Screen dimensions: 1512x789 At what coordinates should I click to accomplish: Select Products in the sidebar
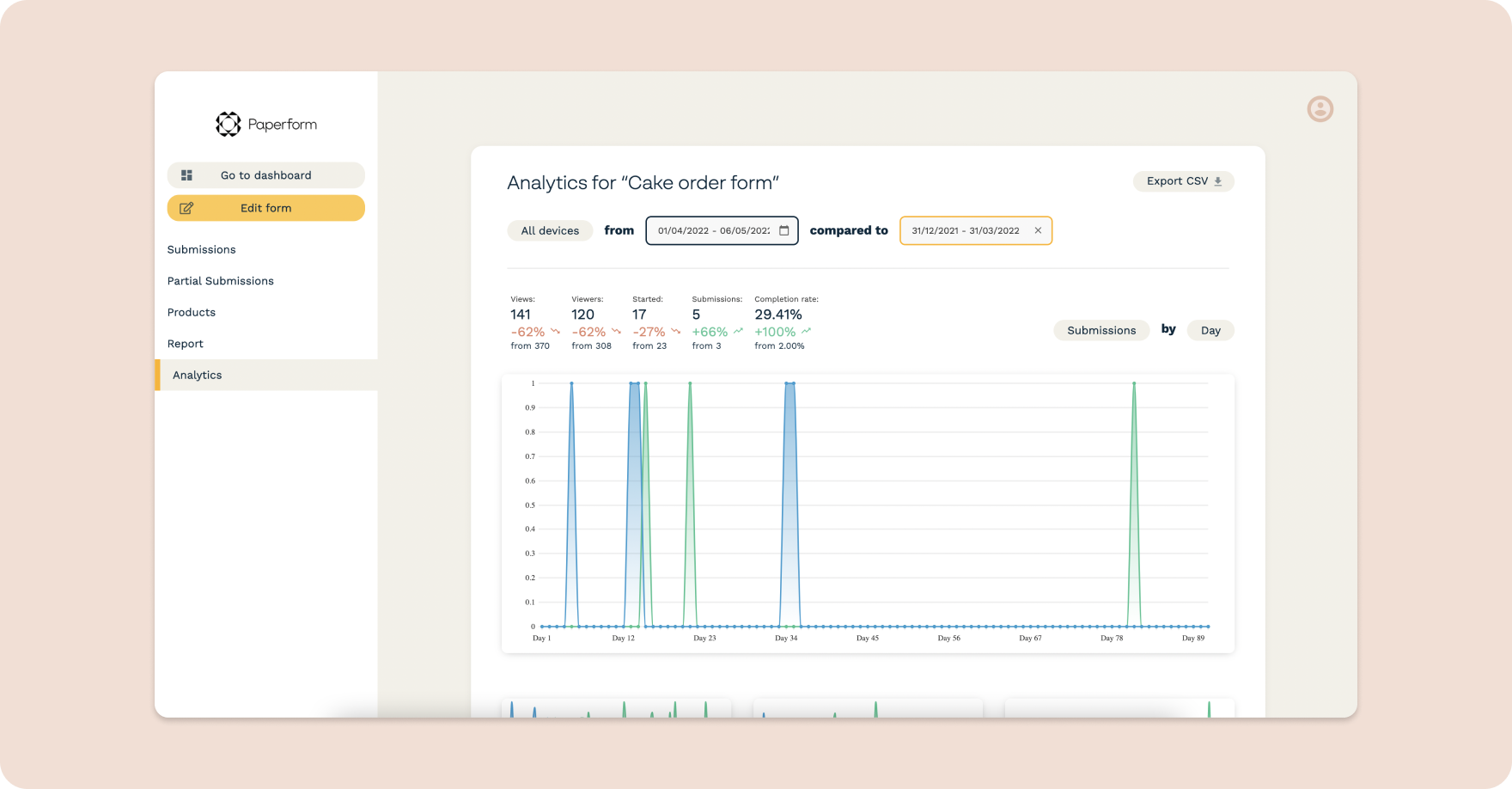point(191,312)
